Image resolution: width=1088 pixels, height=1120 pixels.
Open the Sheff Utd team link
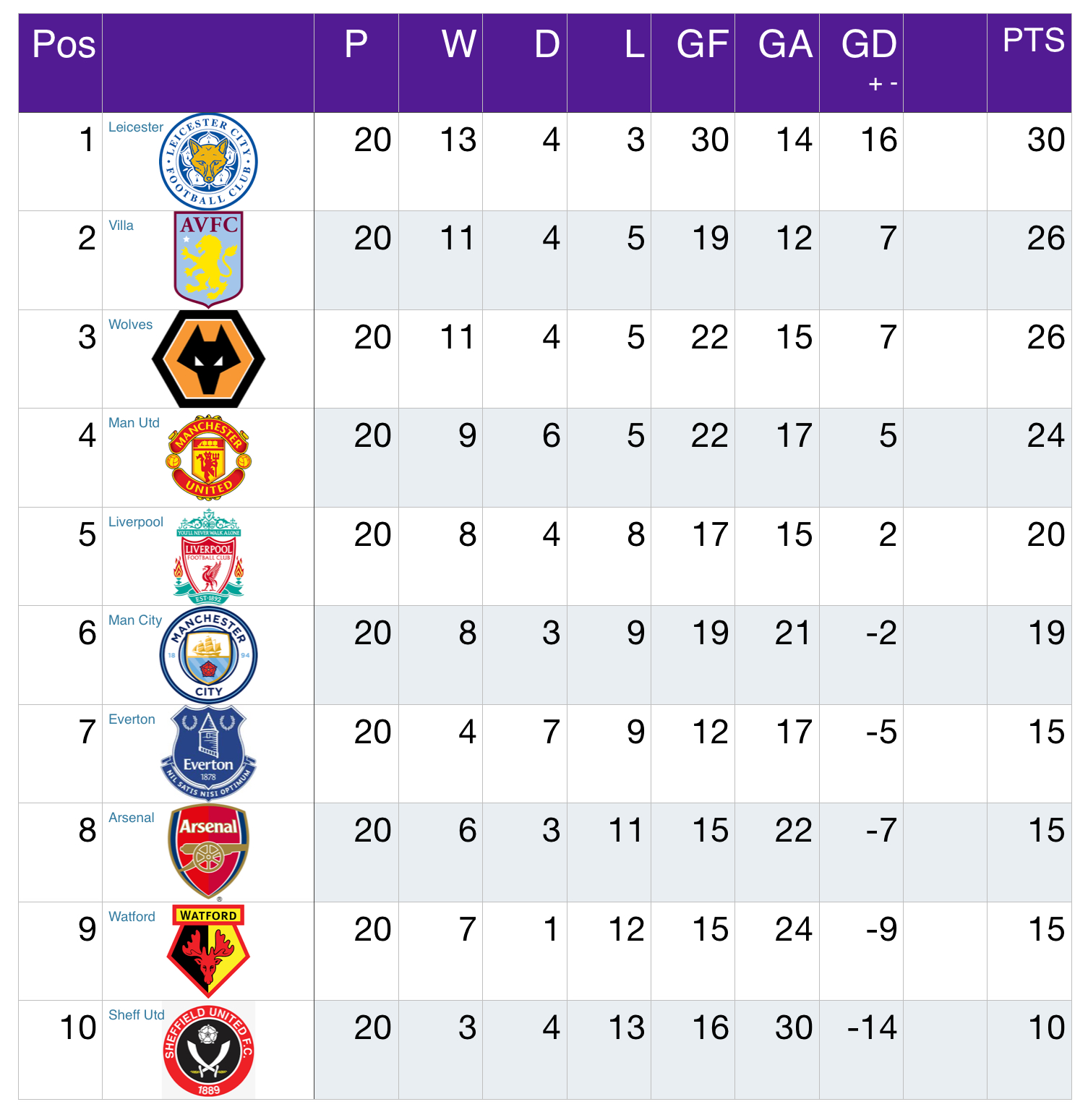(137, 1015)
